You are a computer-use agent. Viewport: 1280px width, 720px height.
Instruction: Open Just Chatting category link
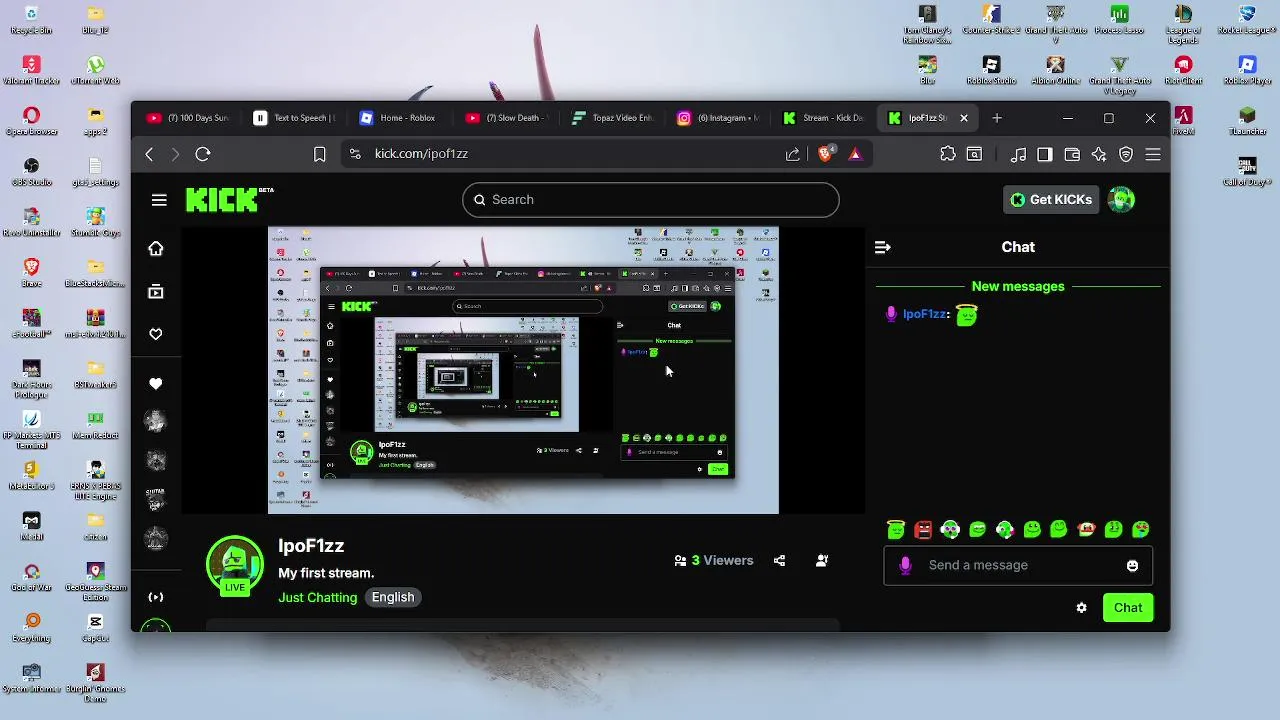pyautogui.click(x=317, y=597)
